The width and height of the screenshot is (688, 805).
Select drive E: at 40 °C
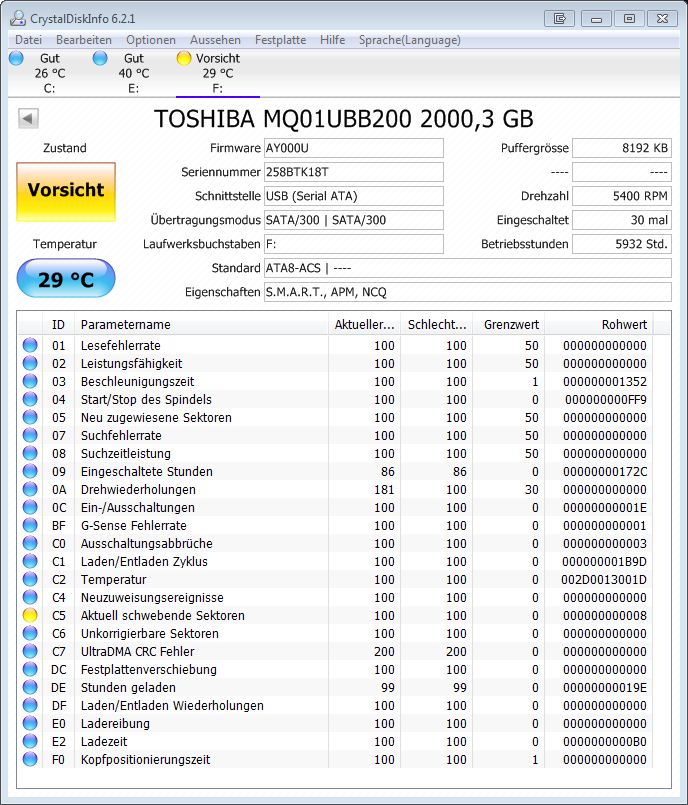click(133, 73)
